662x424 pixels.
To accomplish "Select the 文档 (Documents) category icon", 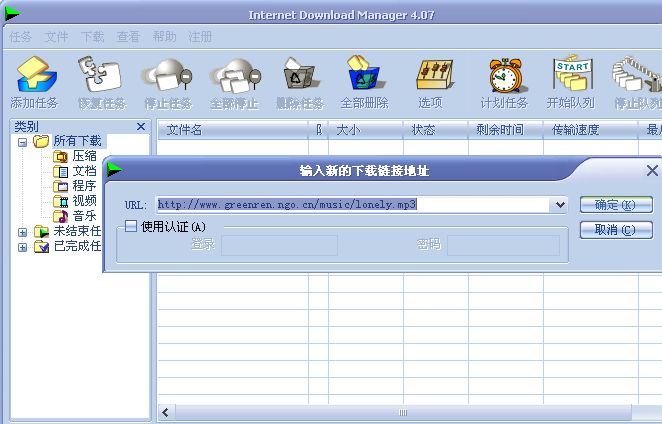I will [x=60, y=171].
